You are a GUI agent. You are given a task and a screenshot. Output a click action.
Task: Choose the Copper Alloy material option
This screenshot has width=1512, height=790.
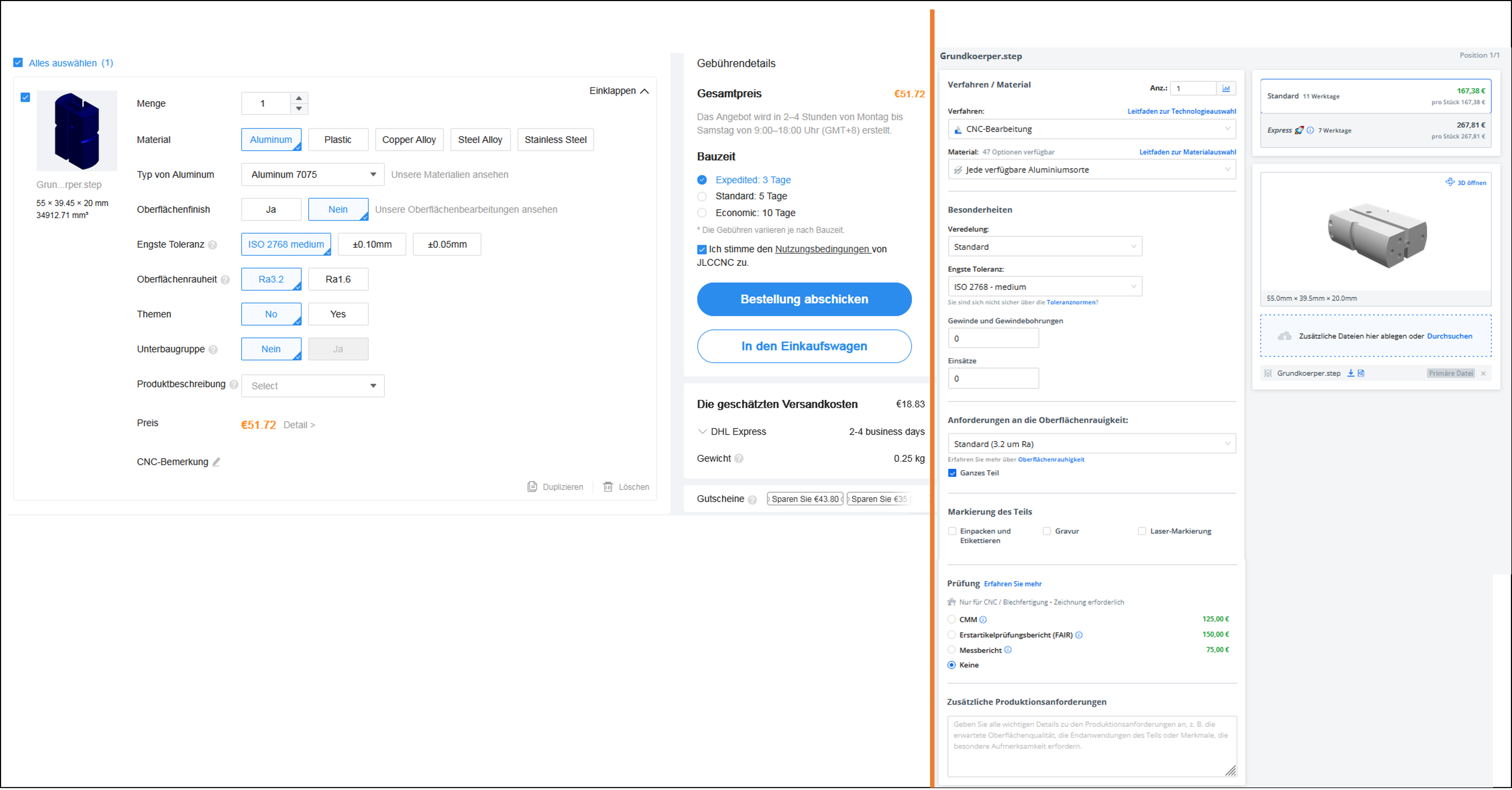(x=409, y=140)
